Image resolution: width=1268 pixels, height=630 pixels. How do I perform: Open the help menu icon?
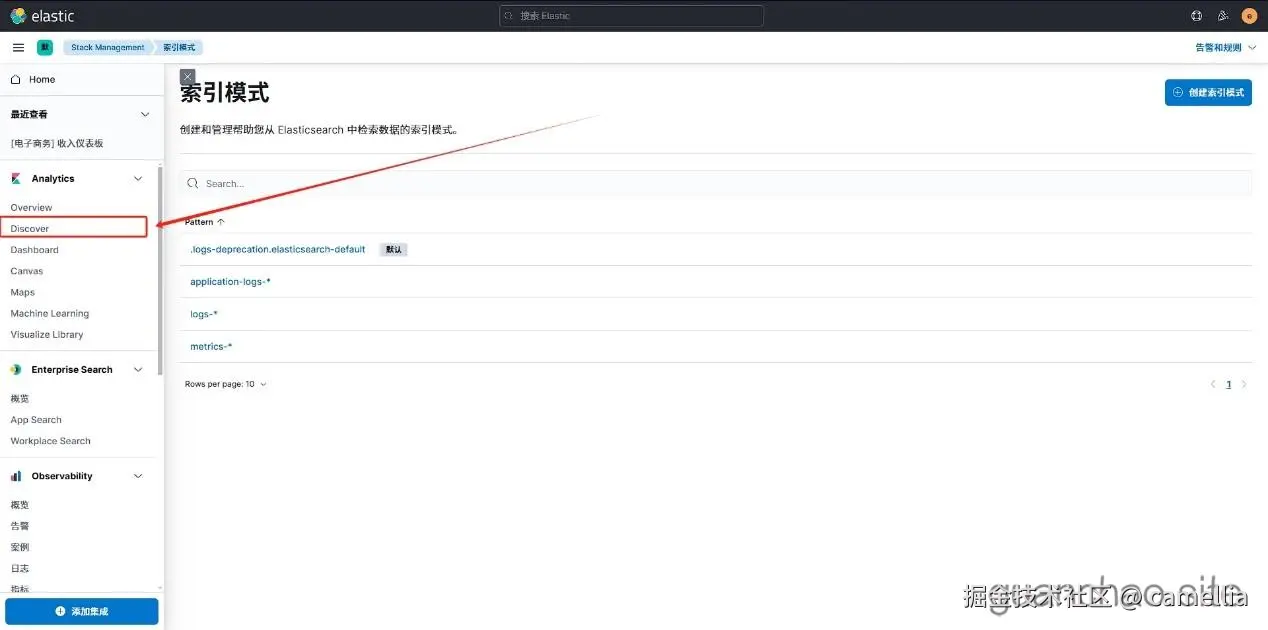coord(1197,16)
